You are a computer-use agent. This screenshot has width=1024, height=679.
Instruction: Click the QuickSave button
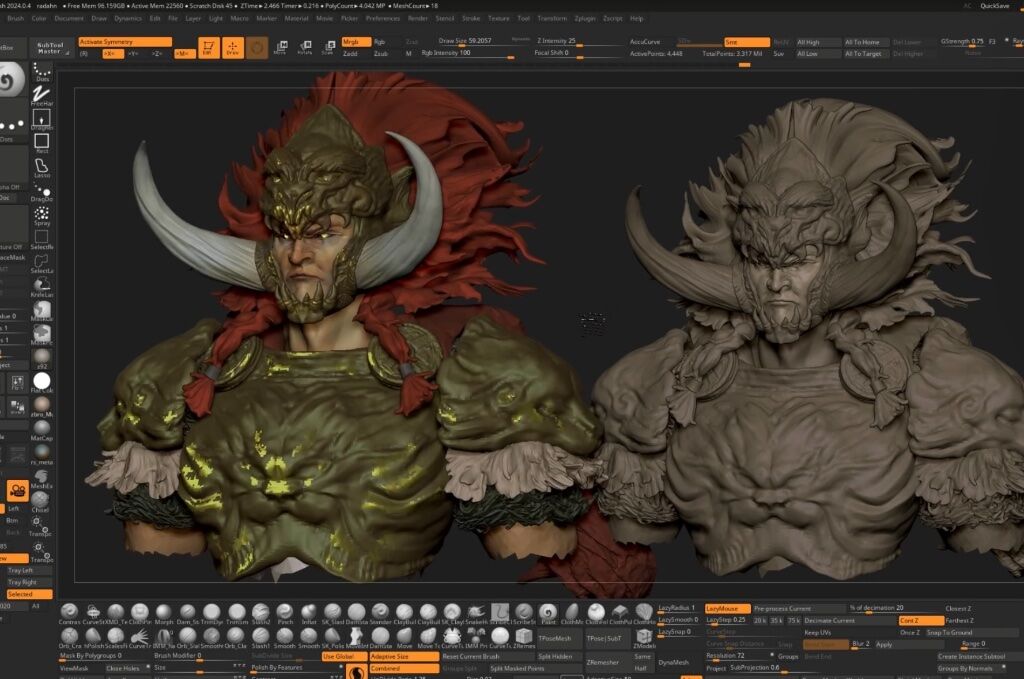994,6
